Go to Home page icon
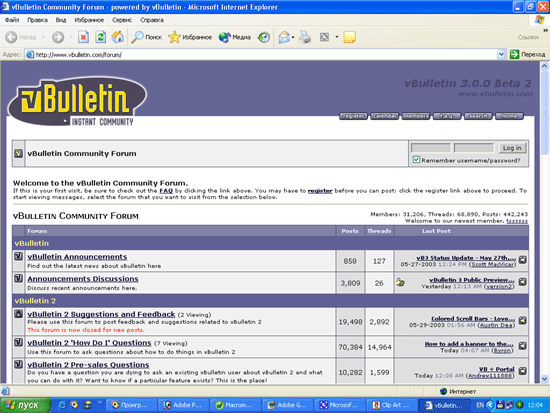 [x=118, y=37]
